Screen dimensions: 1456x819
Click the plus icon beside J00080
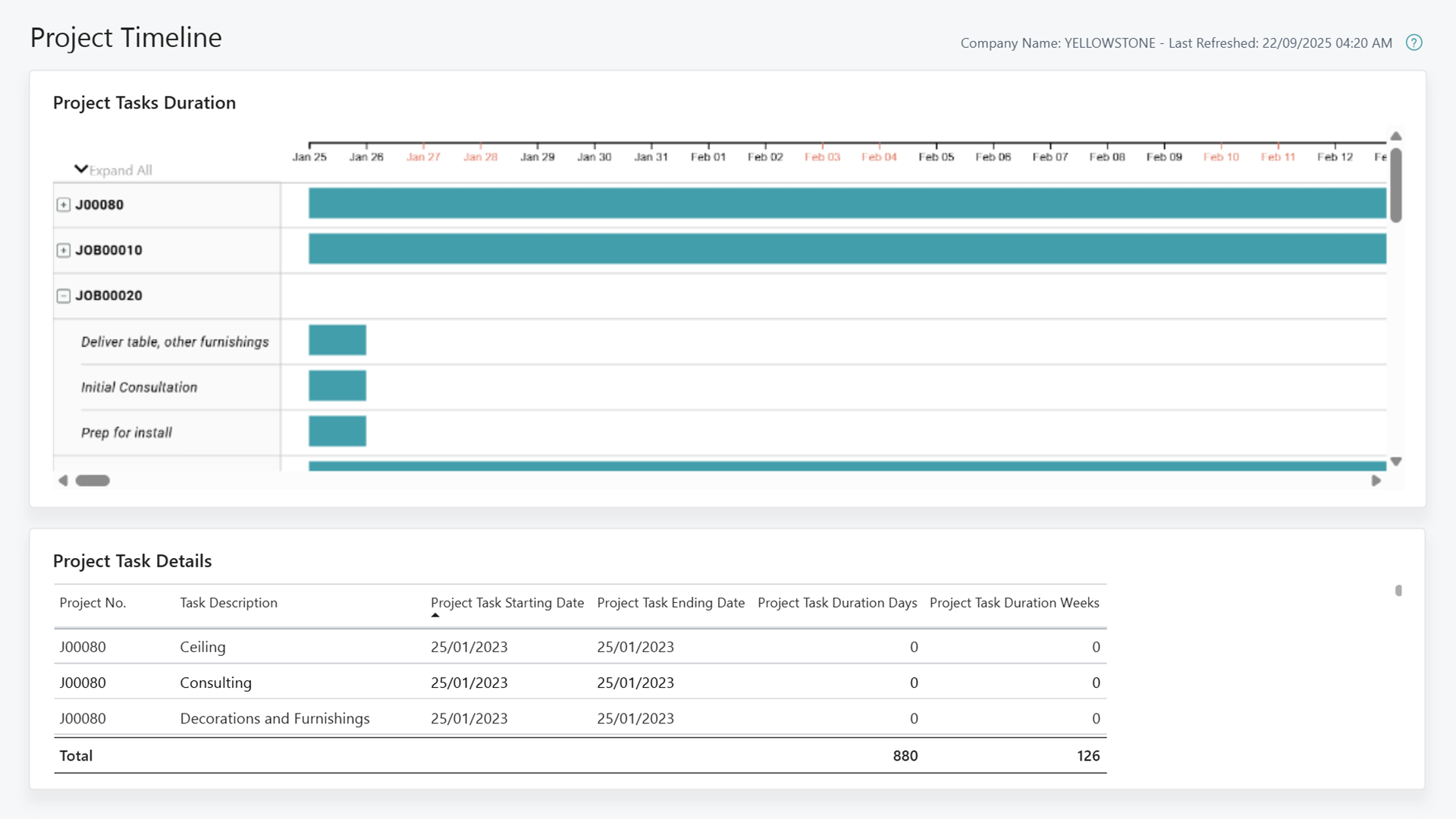(64, 204)
